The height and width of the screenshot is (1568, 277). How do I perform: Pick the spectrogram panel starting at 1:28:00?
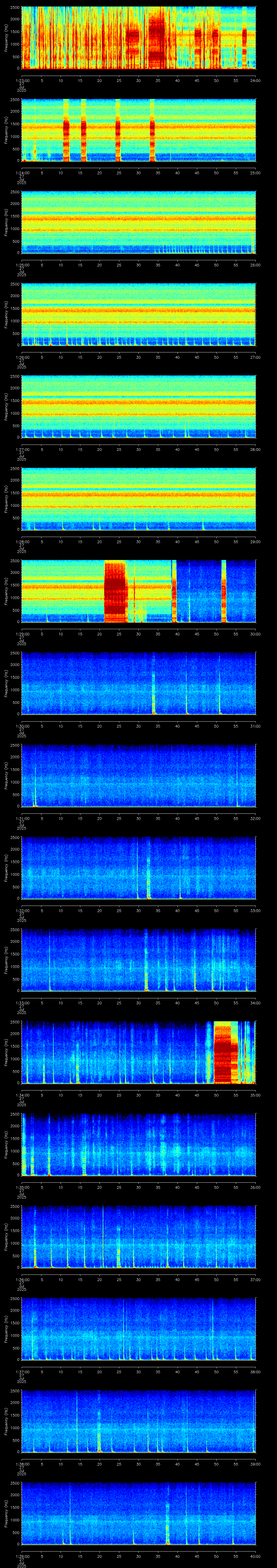[138, 499]
